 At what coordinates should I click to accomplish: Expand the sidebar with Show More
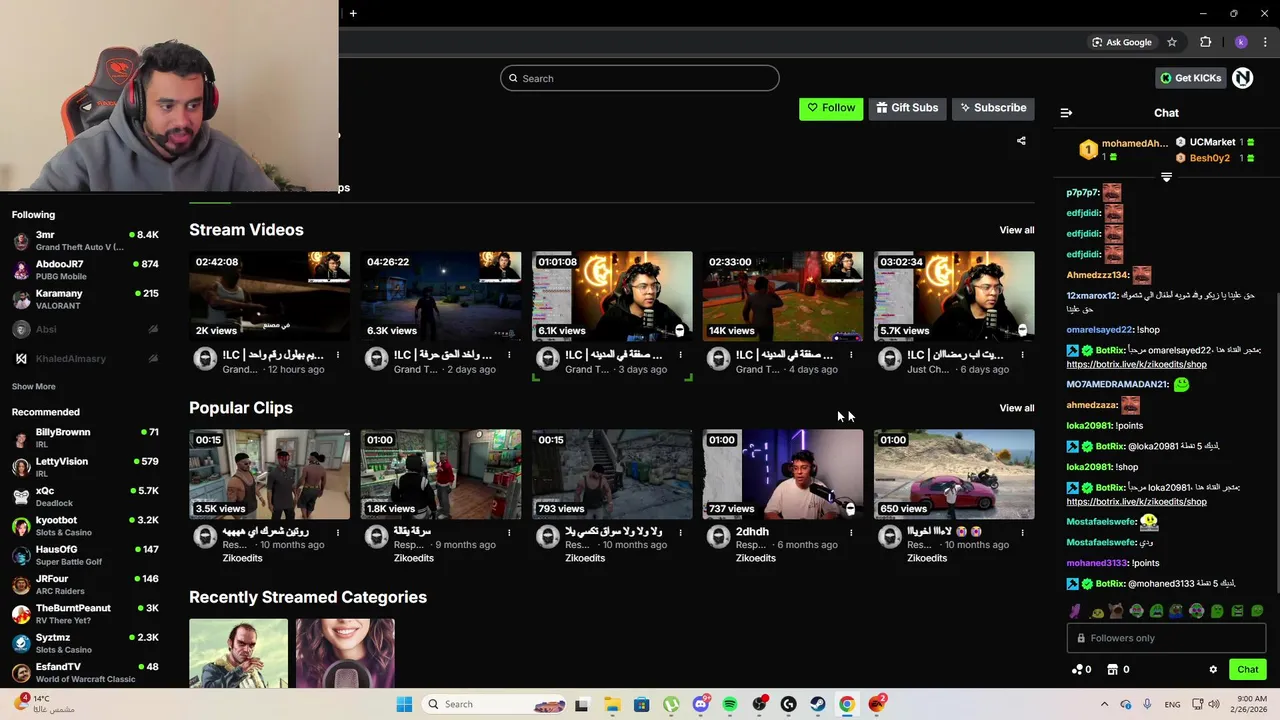pyautogui.click(x=33, y=386)
